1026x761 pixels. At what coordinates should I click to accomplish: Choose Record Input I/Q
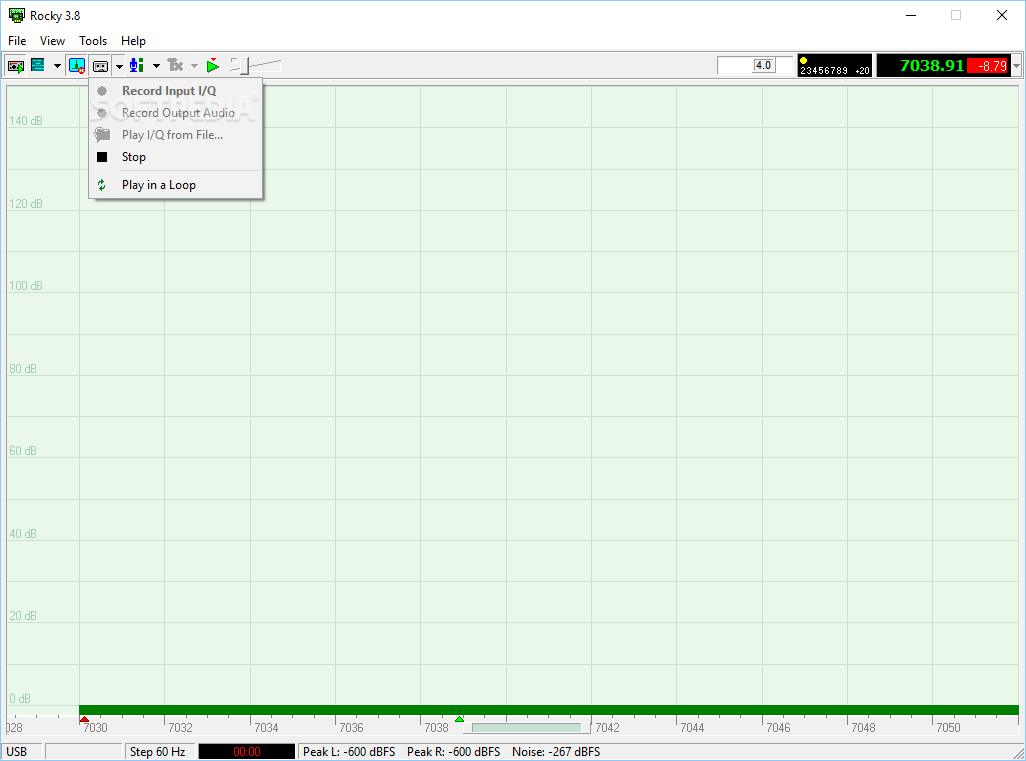pos(176,91)
